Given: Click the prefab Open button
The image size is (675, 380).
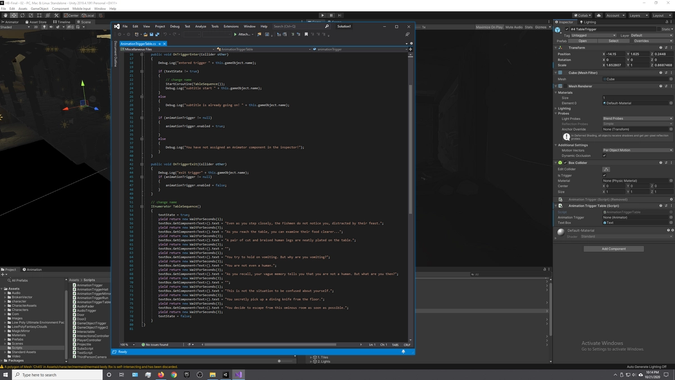Looking at the screenshot, I should [x=582, y=41].
